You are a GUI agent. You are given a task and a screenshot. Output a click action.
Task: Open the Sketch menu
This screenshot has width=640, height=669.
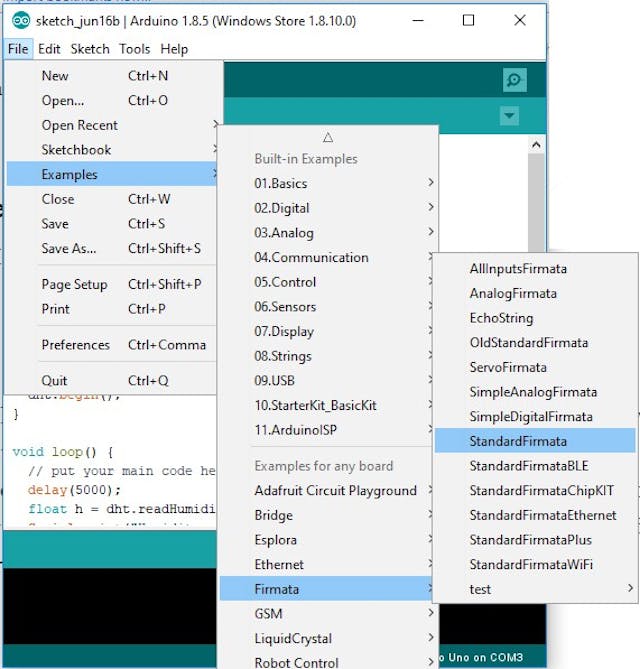point(90,49)
